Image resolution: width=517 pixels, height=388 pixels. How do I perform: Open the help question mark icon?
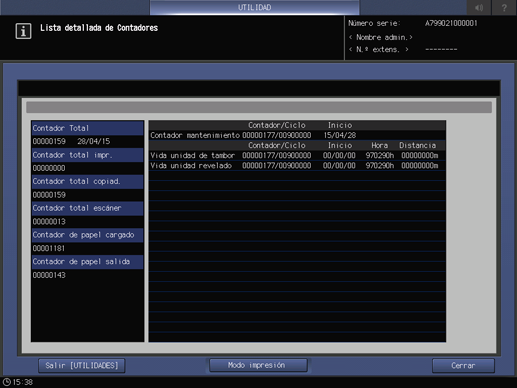click(504, 7)
